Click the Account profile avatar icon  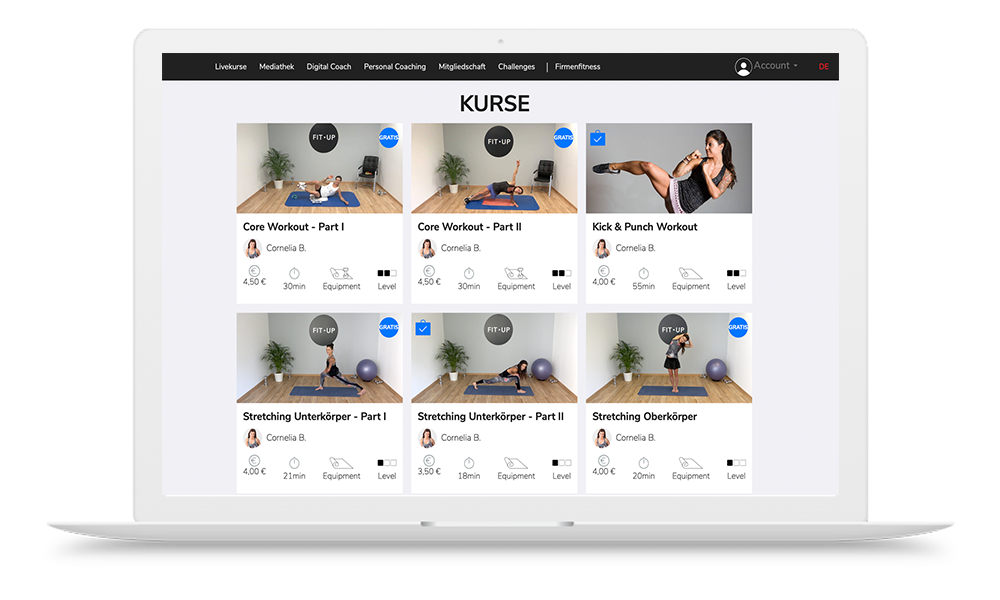click(743, 67)
